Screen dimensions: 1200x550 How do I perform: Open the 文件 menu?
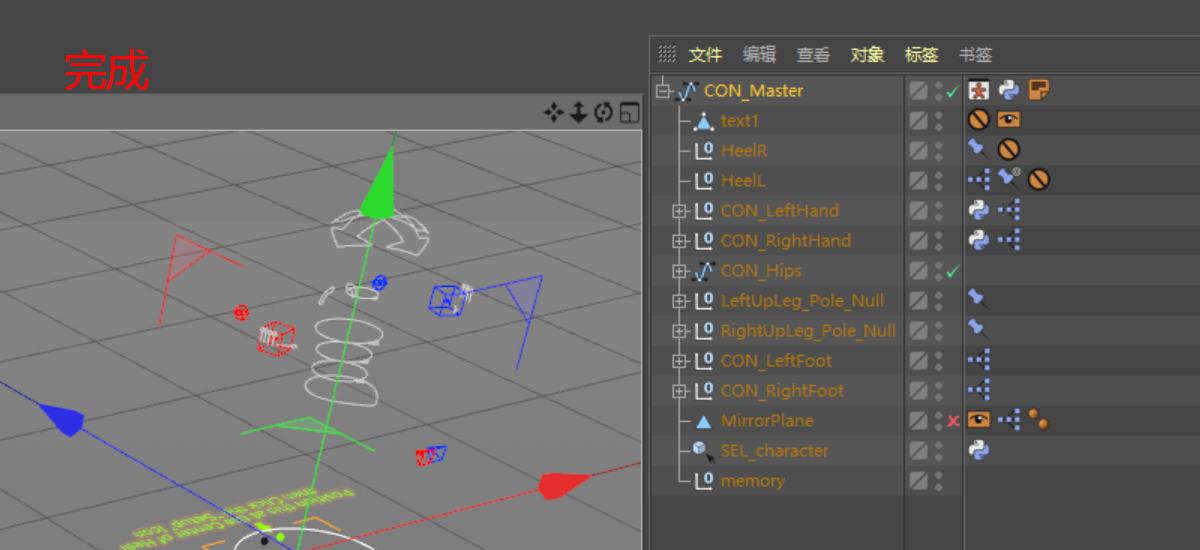click(x=705, y=55)
